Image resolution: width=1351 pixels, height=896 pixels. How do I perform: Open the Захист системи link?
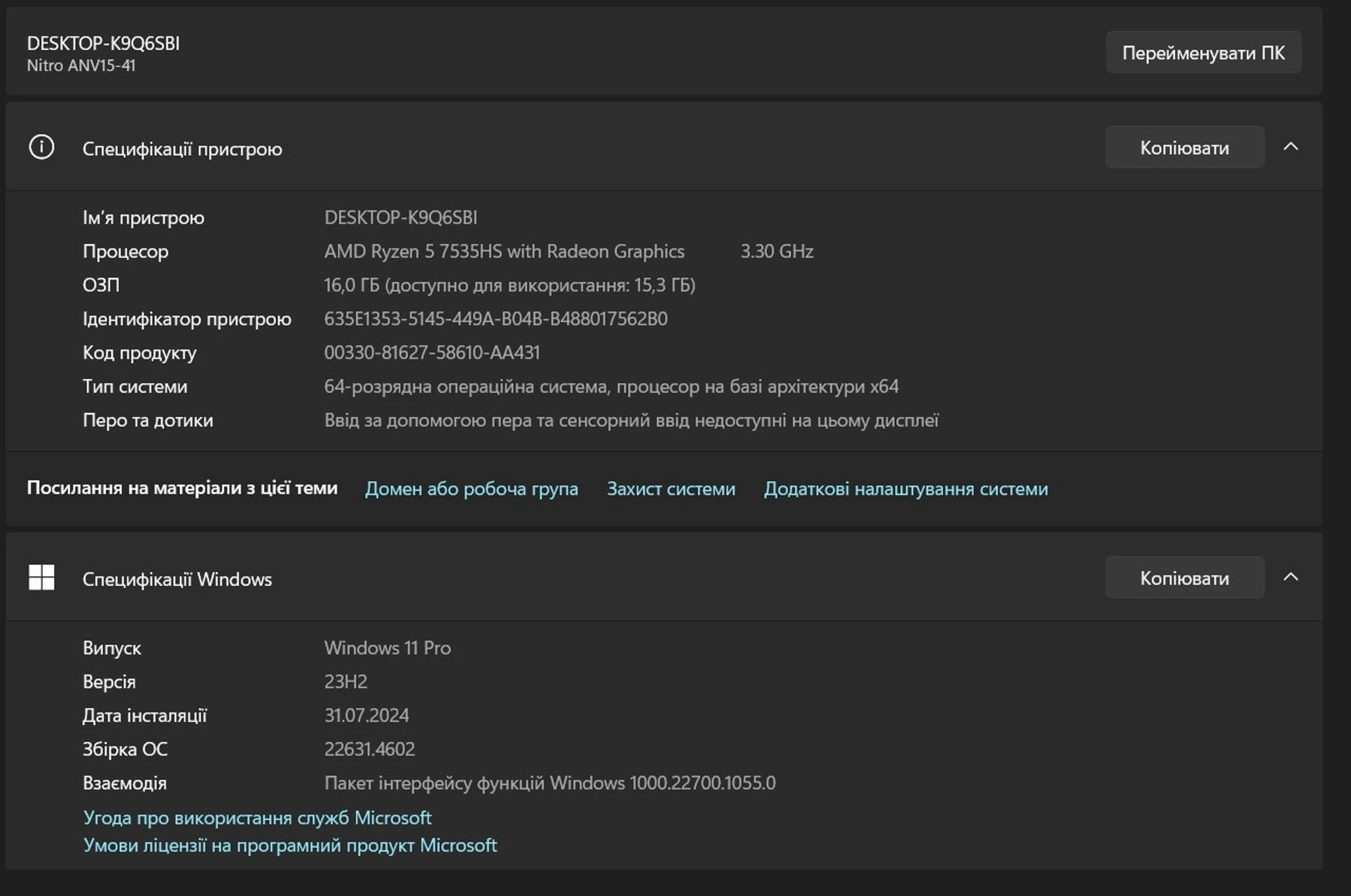pos(671,489)
